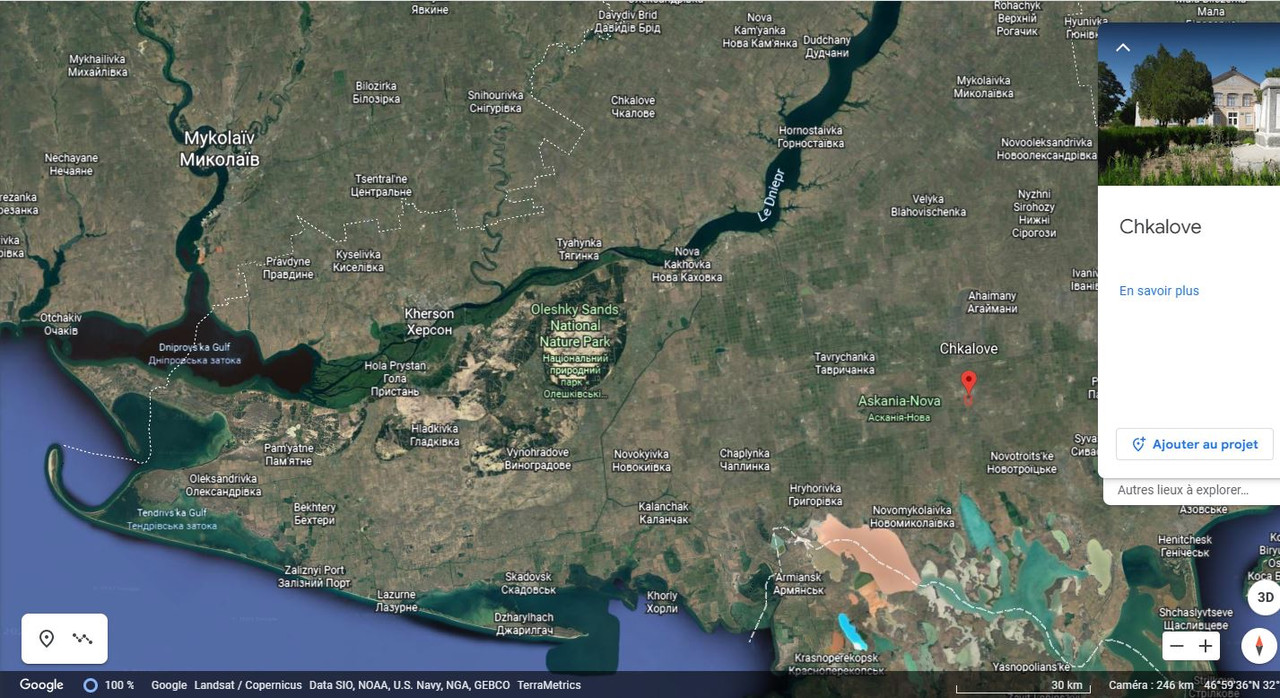Select the Lazurne label
Image resolution: width=1280 pixels, height=698 pixels.
coord(396,600)
